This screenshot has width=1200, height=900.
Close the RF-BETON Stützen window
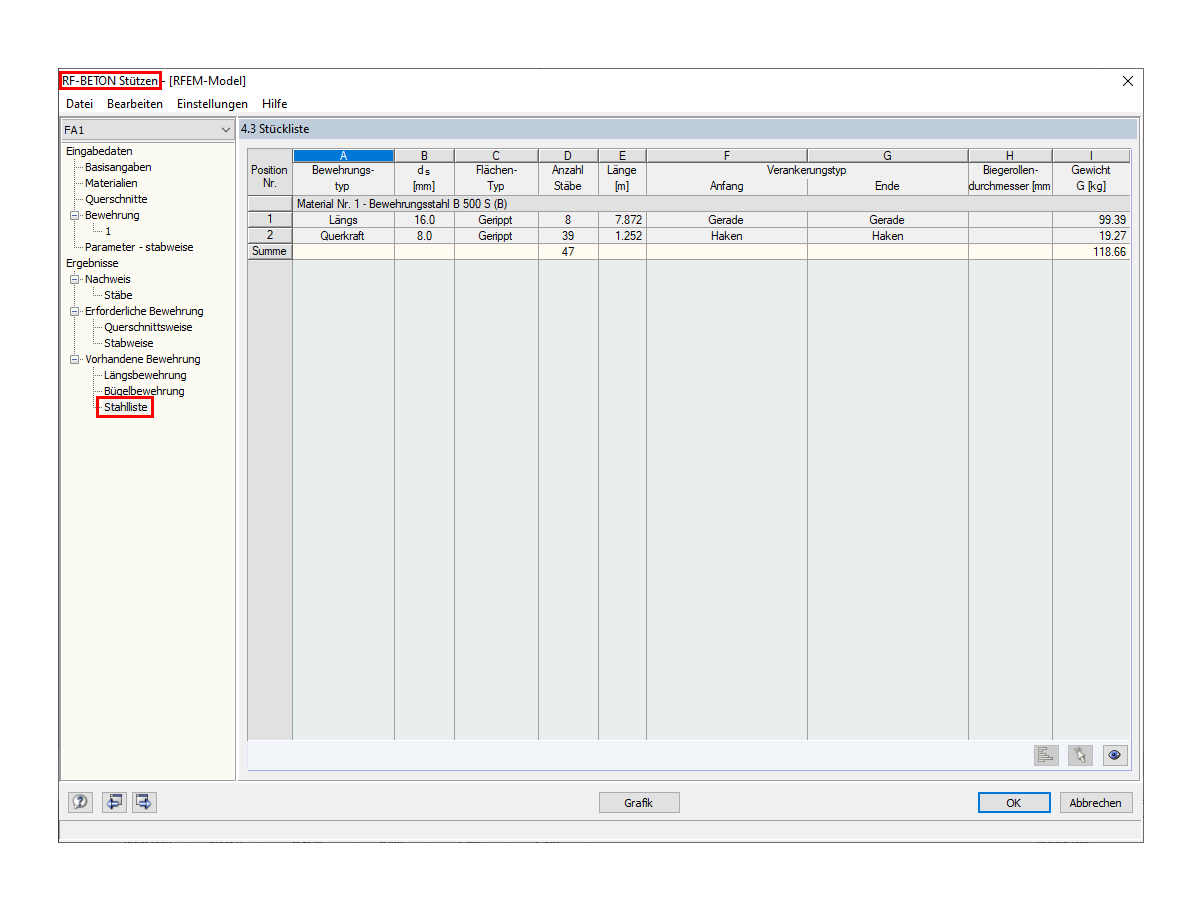click(x=1128, y=81)
